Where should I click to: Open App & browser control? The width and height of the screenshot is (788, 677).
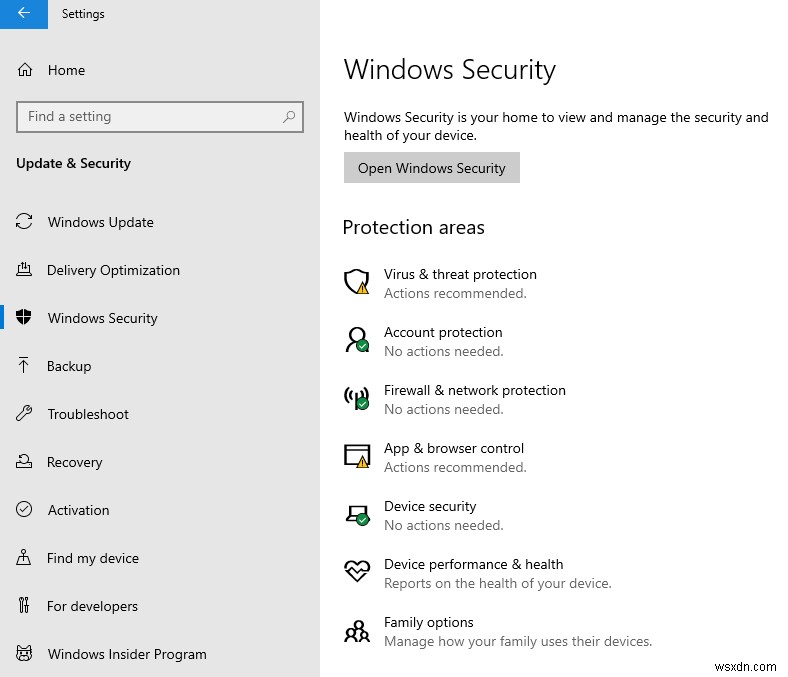point(453,449)
